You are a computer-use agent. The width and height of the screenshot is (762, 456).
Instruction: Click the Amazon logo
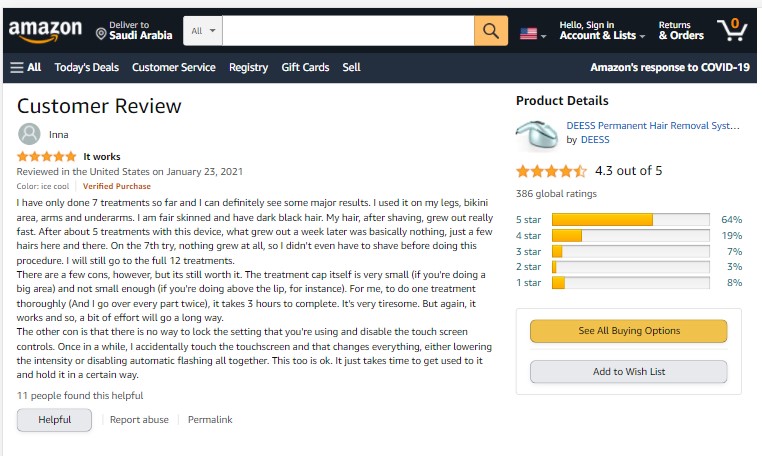pyautogui.click(x=44, y=32)
